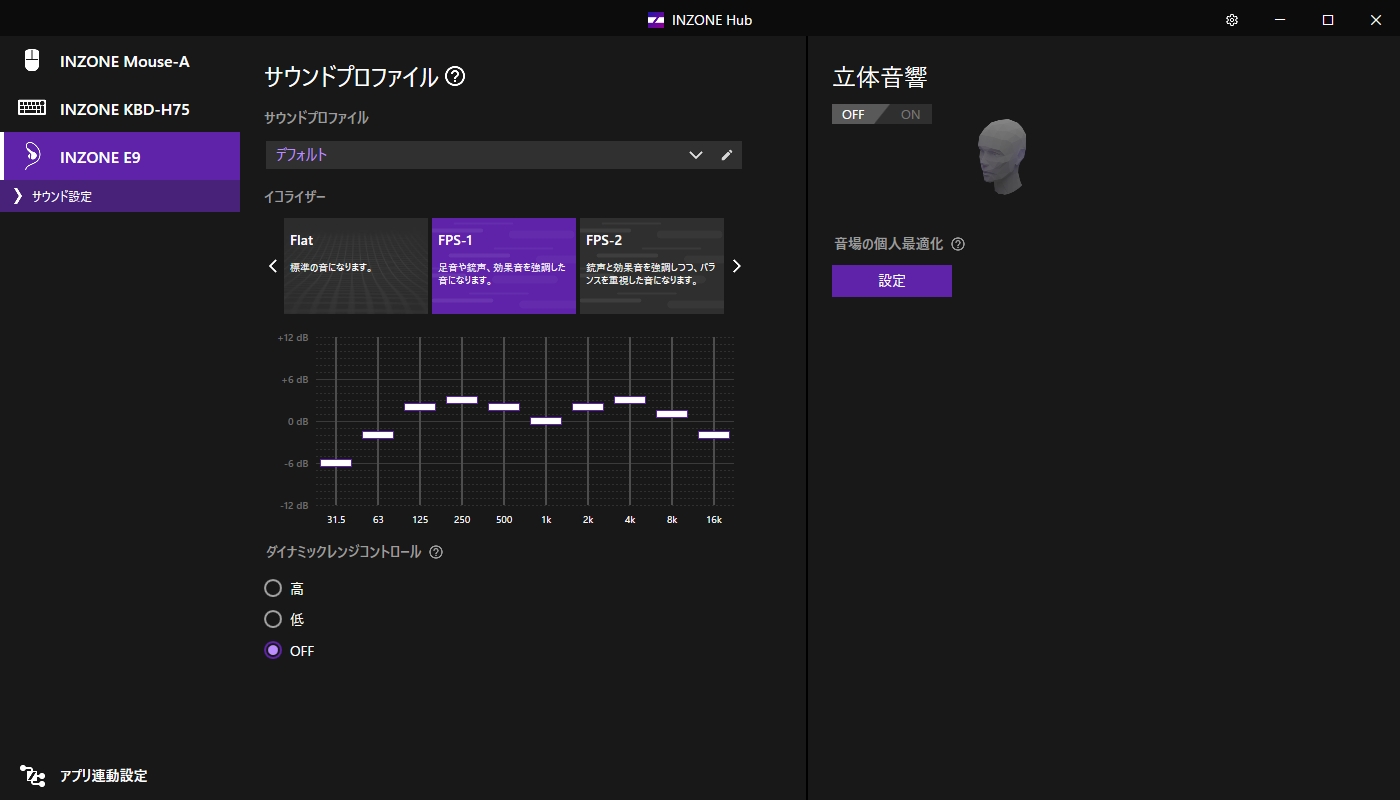Click the イコライザー label
Image resolution: width=1400 pixels, height=800 pixels.
[295, 197]
